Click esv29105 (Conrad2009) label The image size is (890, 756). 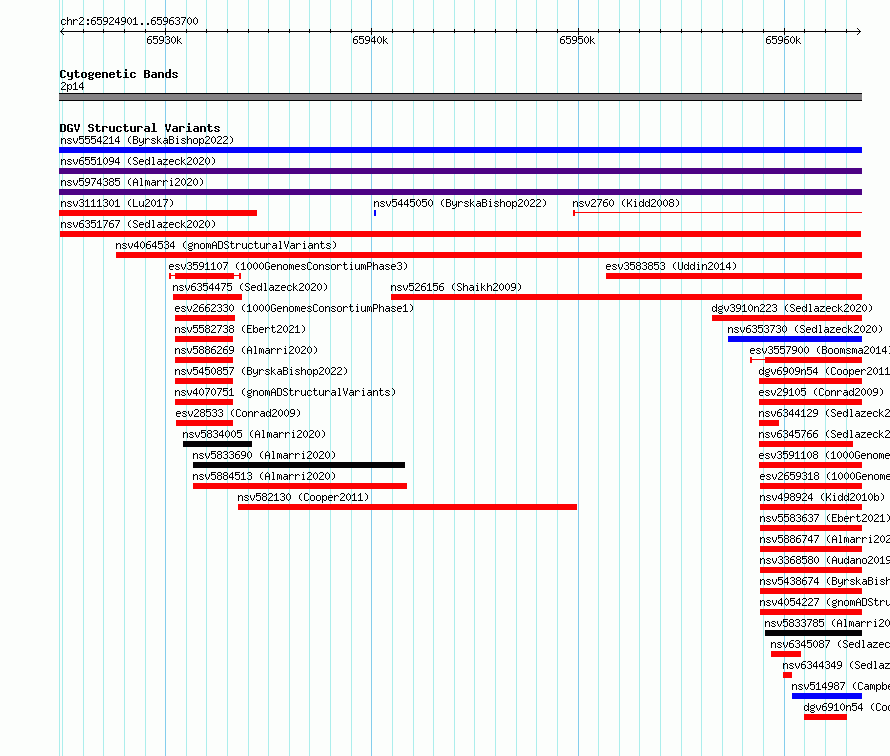pos(821,392)
